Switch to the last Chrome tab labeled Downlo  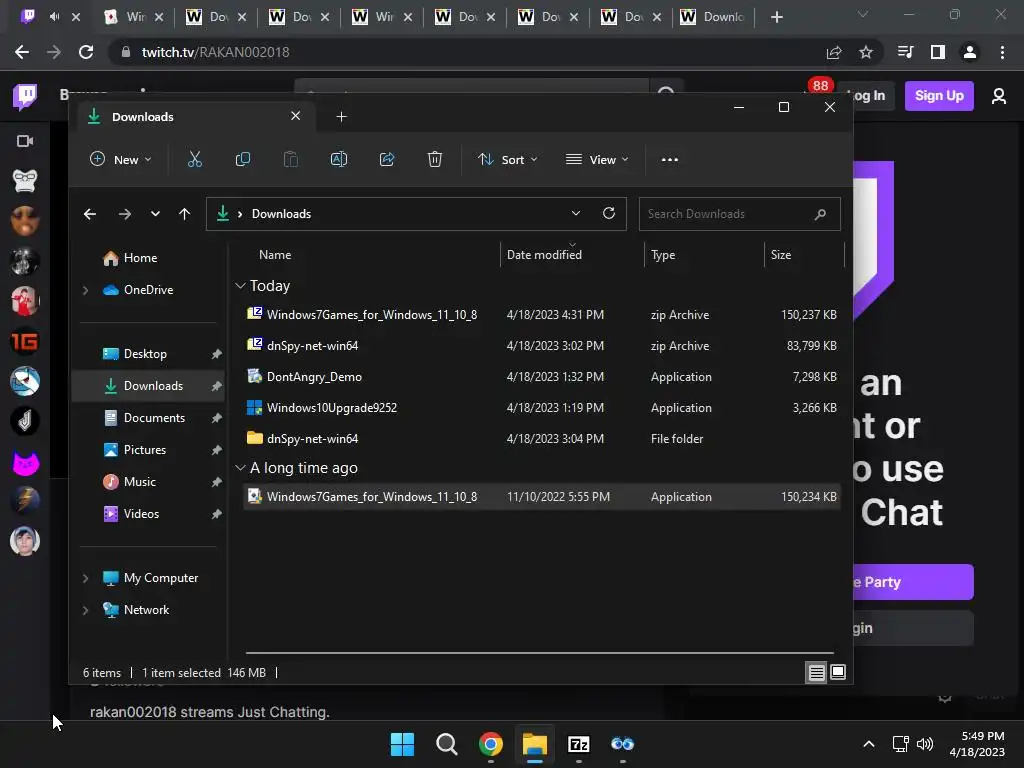point(713,17)
